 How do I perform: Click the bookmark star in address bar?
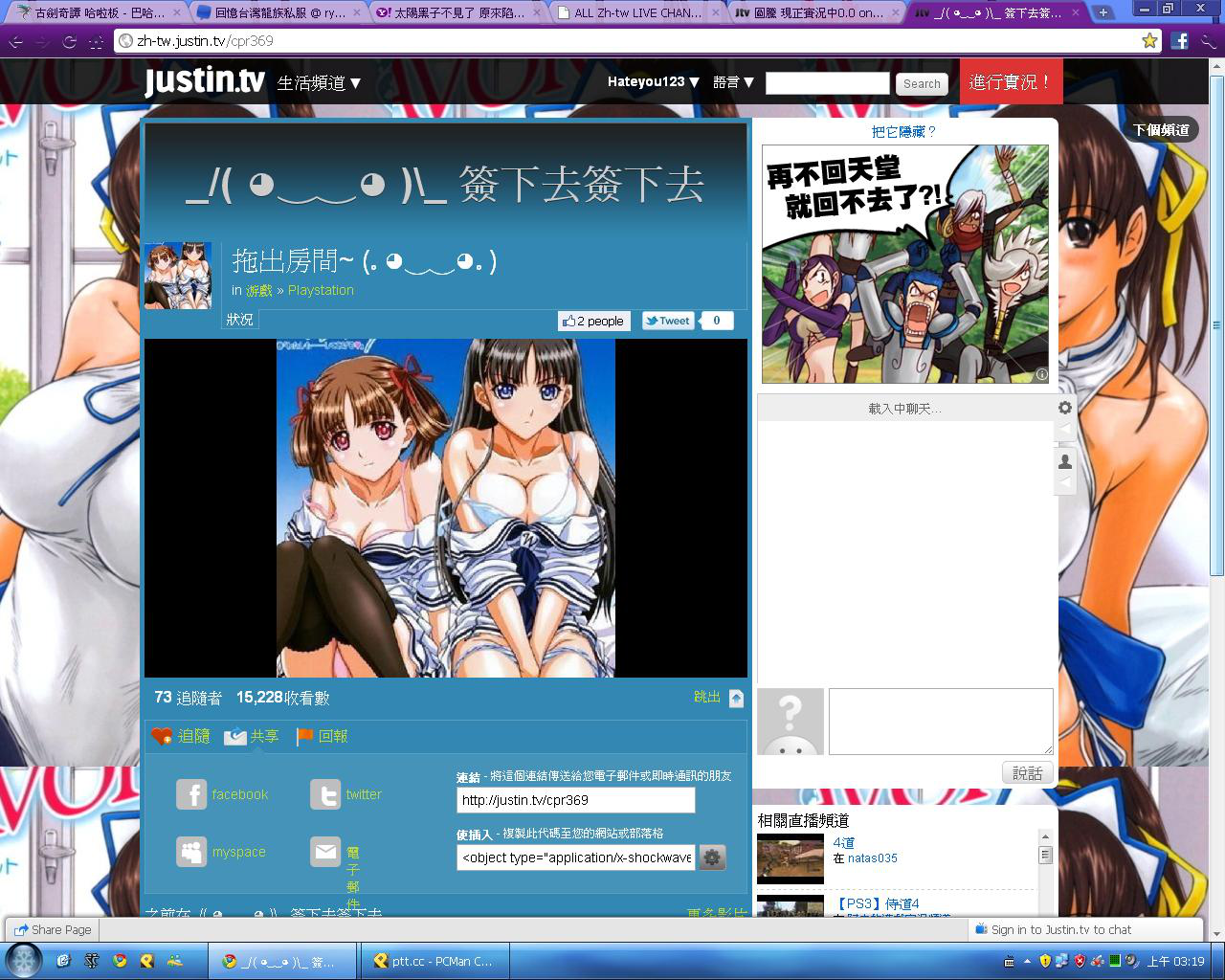coord(1149,41)
